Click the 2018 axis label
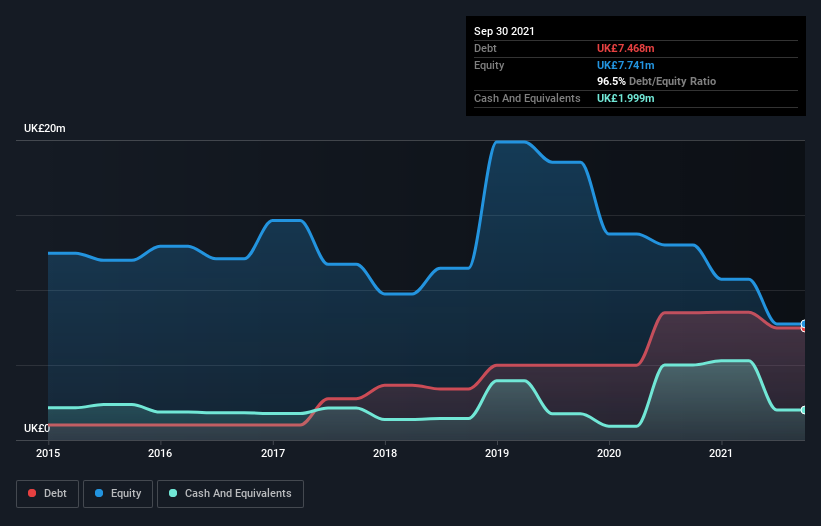 click(385, 453)
